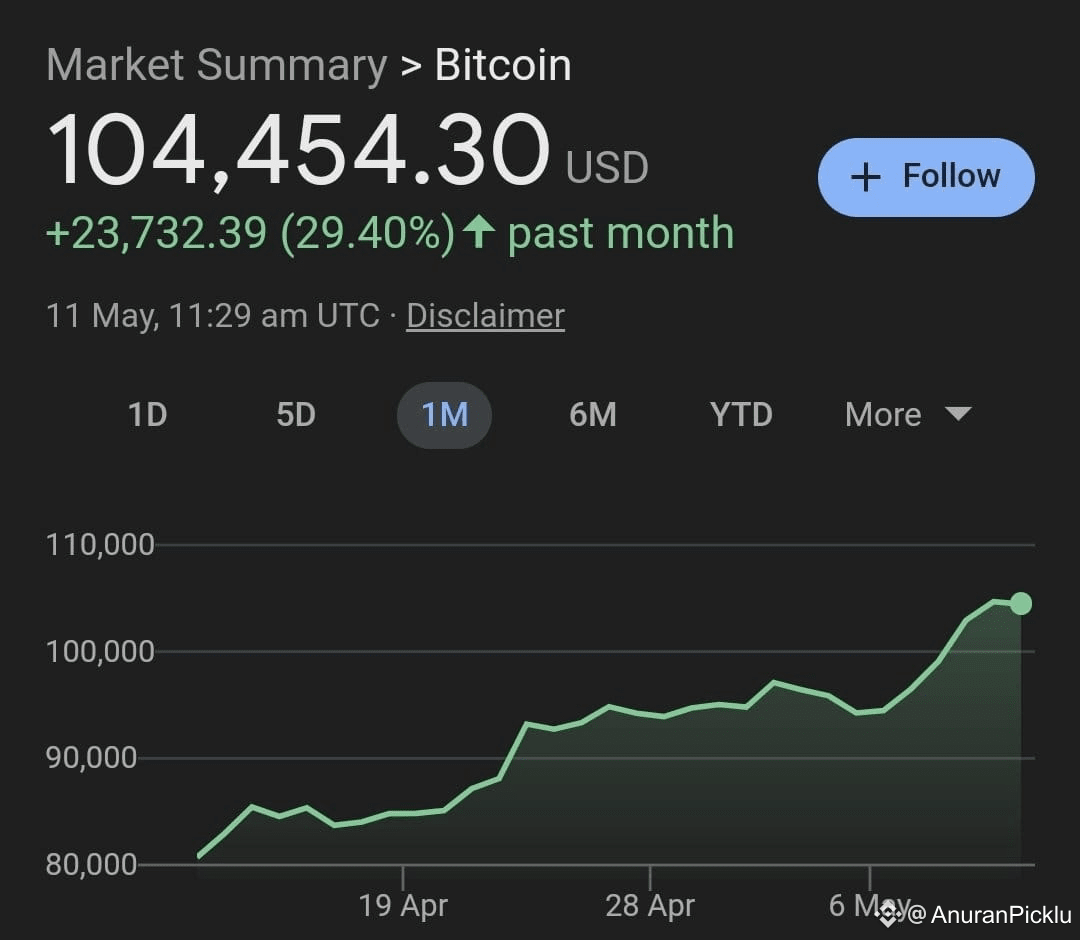Go back to Market Summary
1080x940 pixels.
217,66
